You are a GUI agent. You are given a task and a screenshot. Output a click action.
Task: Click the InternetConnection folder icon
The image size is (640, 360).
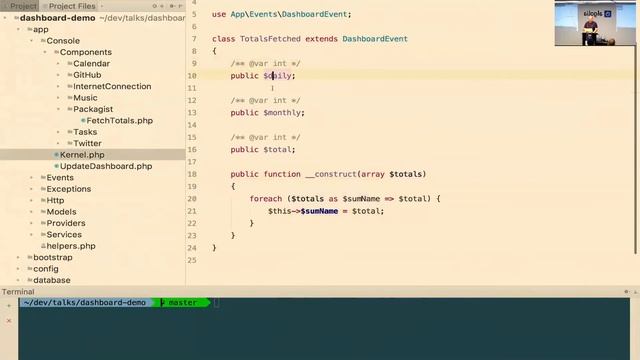[70, 87]
